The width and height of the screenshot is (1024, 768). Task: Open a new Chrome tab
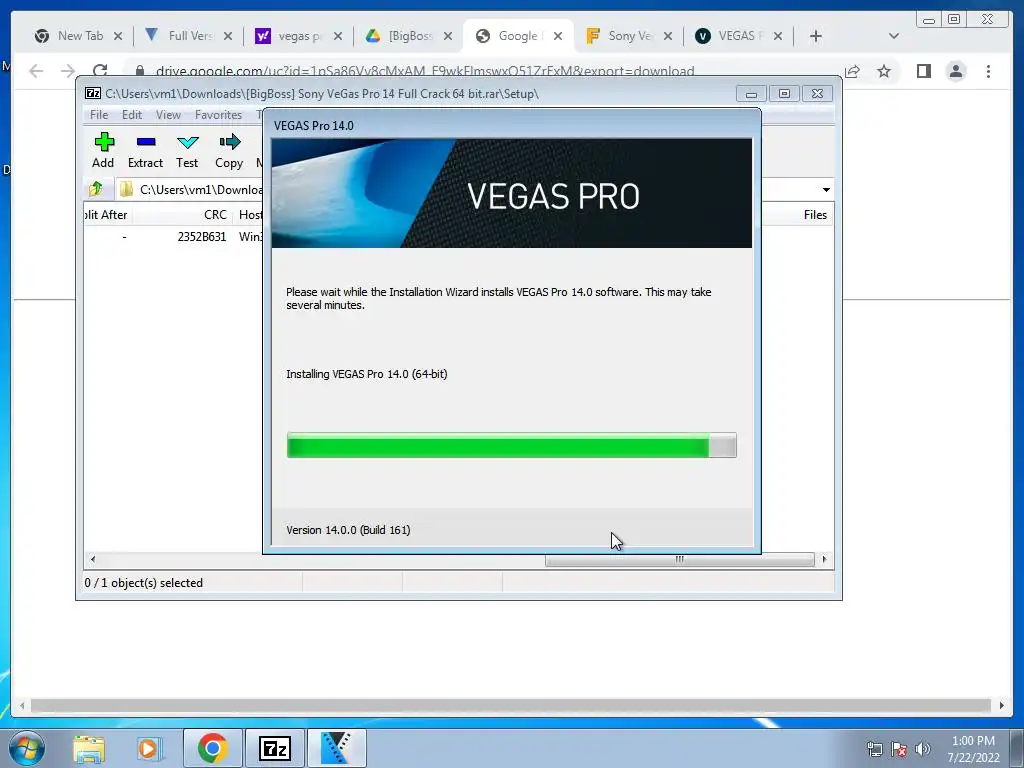coord(816,36)
